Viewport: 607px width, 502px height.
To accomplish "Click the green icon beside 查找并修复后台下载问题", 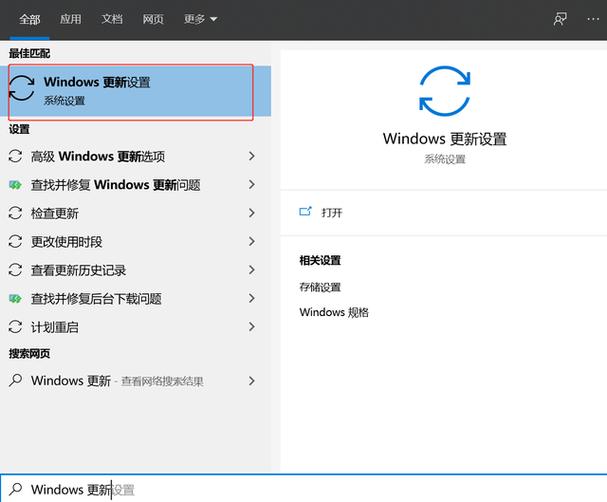I will [15, 298].
